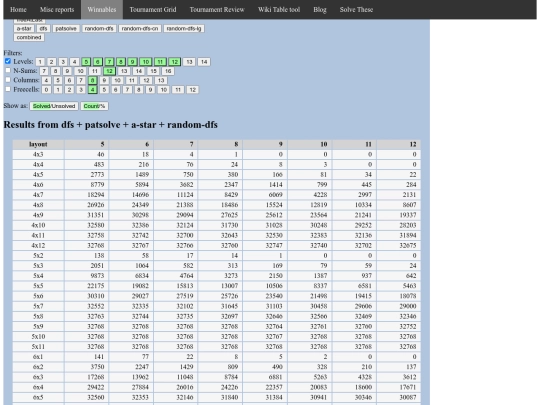Click the column header labeled 9 in the table
Image resolution: width=540 pixels, height=405 pixels.
tap(265, 144)
